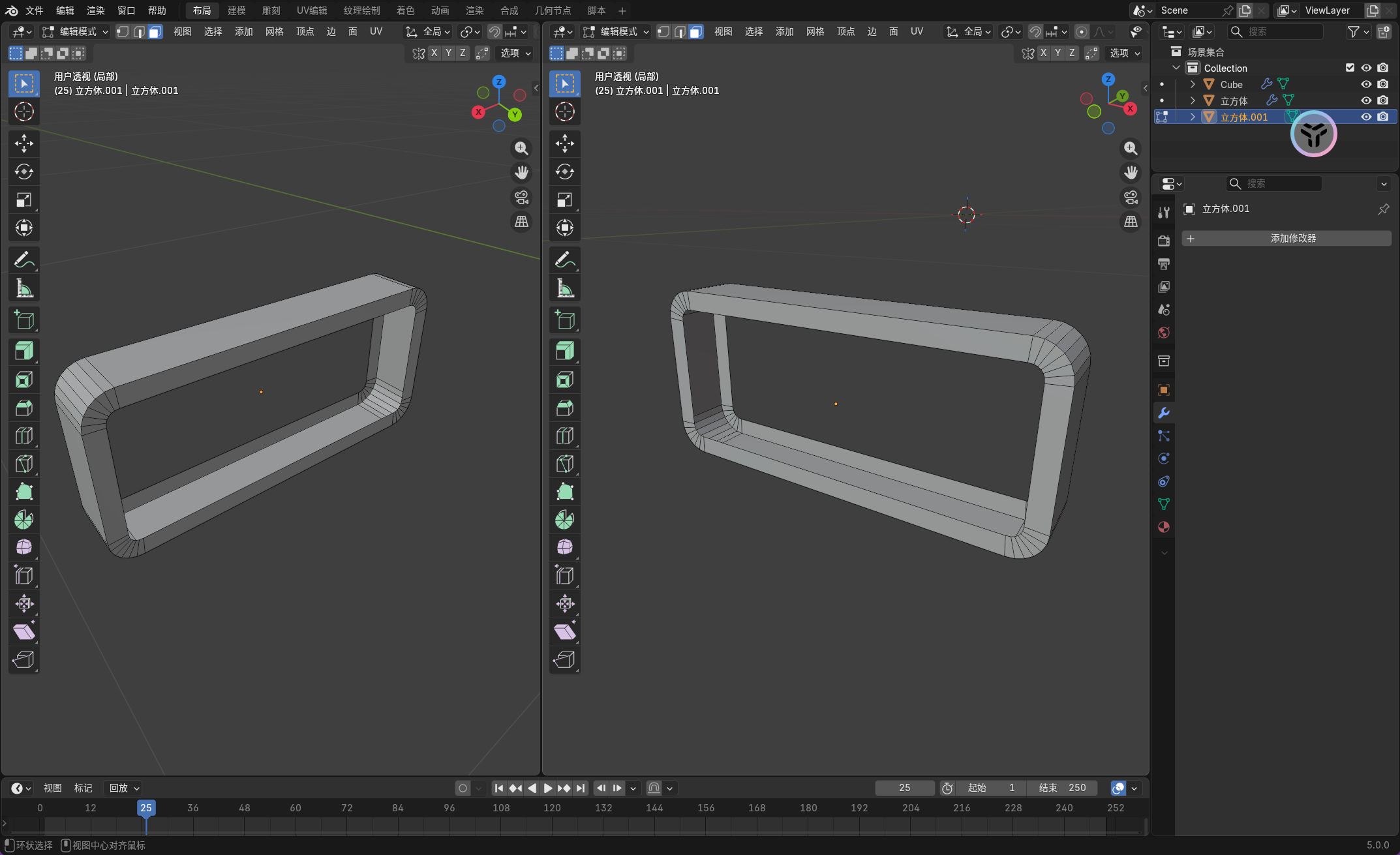Toggle camera view in right viewport

1131,197
